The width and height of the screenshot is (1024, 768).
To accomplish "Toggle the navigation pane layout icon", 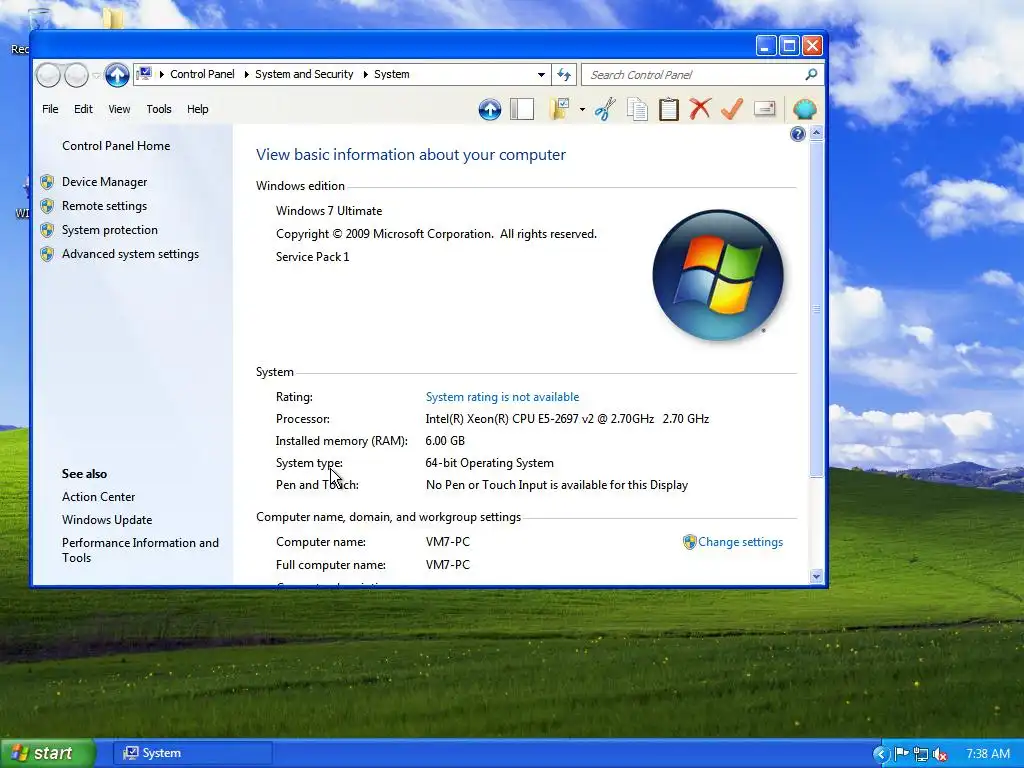I will pos(522,109).
